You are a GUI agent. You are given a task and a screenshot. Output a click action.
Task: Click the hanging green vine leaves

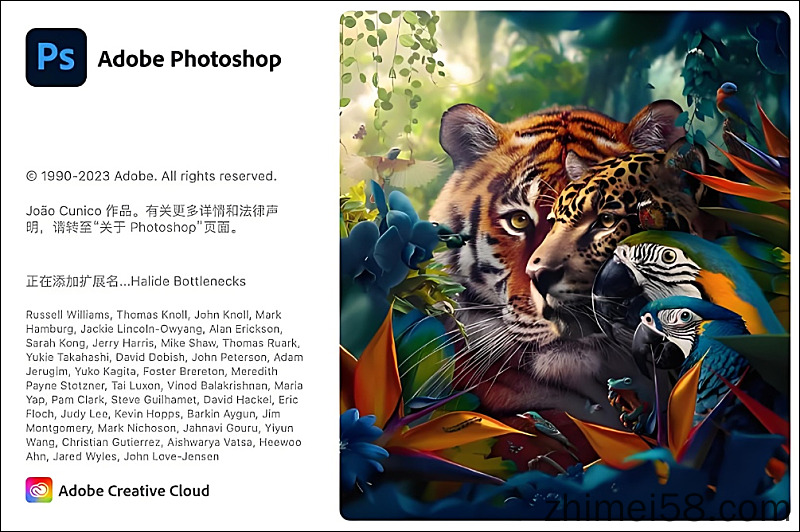390,56
